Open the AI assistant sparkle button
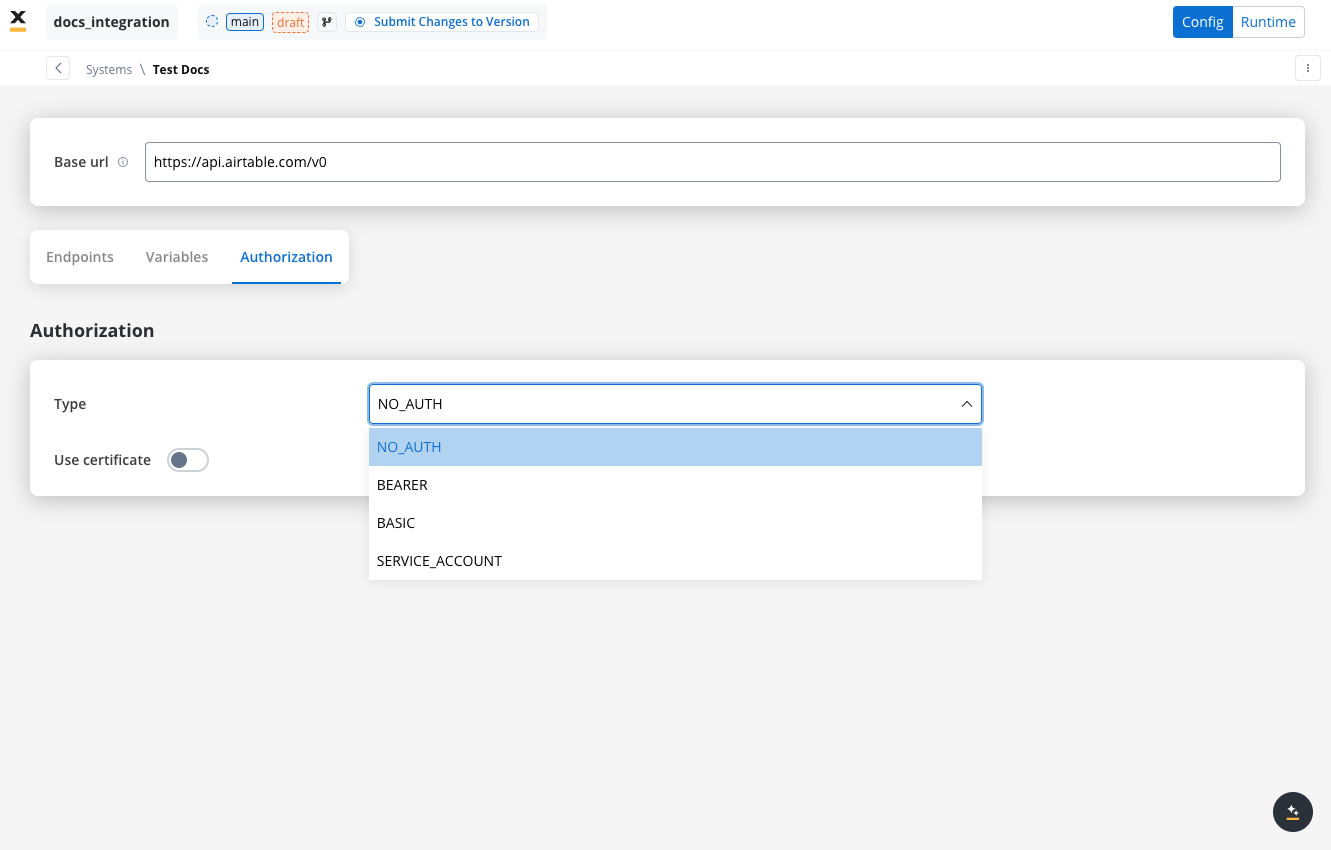Screen dimensions: 1331x850 [1292, 811]
